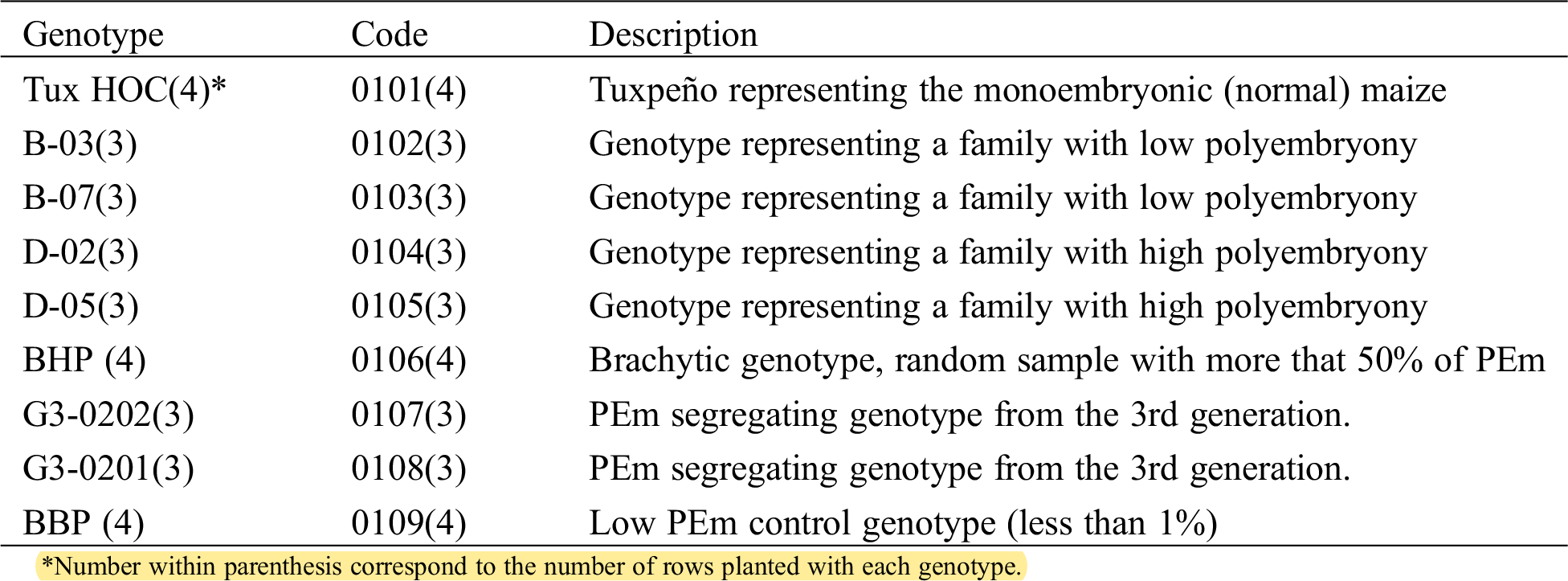Screen dimensions: 1568x581
Task: Select the BBP (4) genotype cell
Action: (84, 523)
